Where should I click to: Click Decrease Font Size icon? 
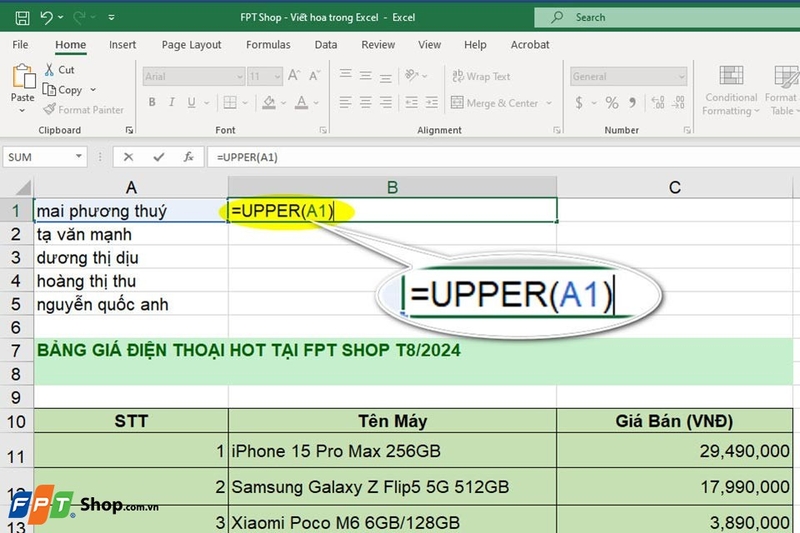pyautogui.click(x=314, y=75)
